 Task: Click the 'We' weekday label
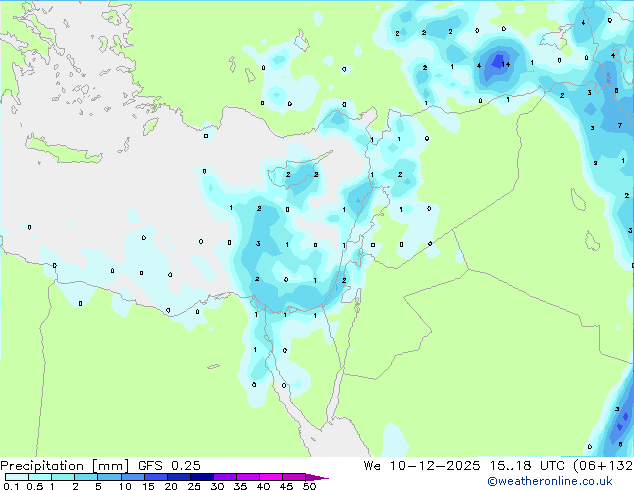click(372, 465)
